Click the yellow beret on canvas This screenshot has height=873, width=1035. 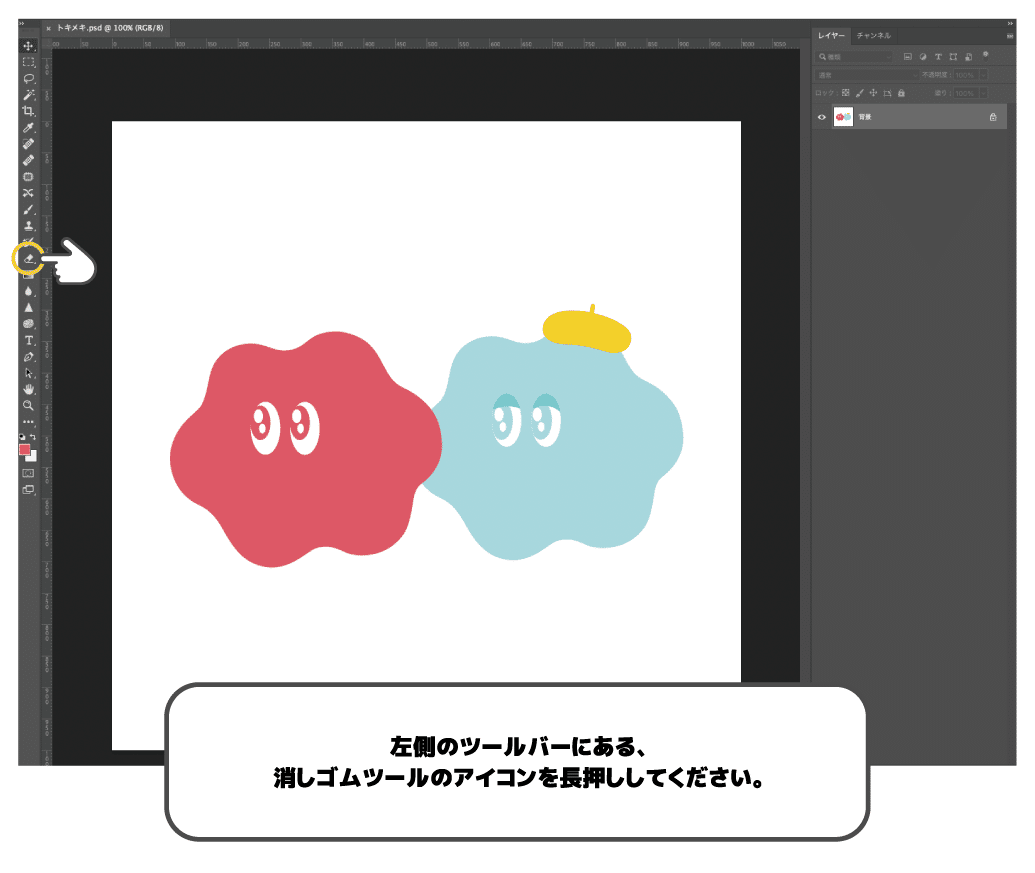click(587, 329)
